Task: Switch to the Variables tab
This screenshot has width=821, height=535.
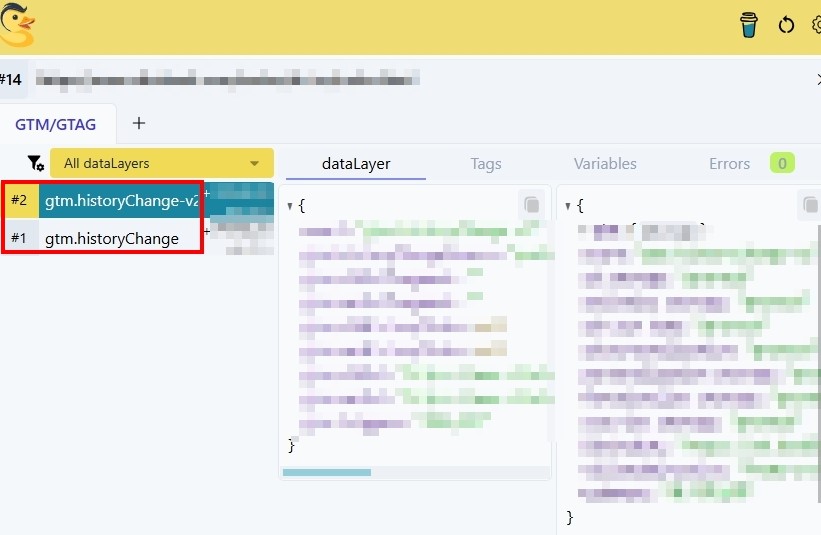Action: click(x=605, y=164)
